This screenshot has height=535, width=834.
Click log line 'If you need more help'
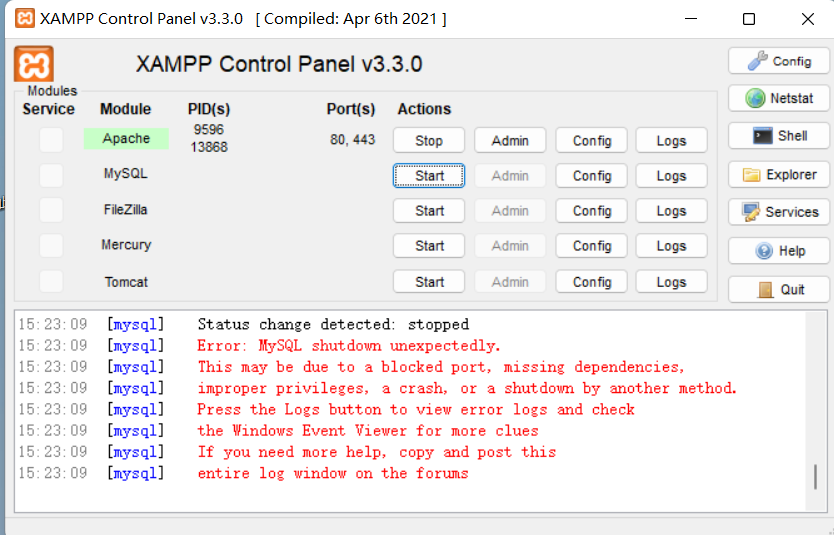click(x=377, y=452)
